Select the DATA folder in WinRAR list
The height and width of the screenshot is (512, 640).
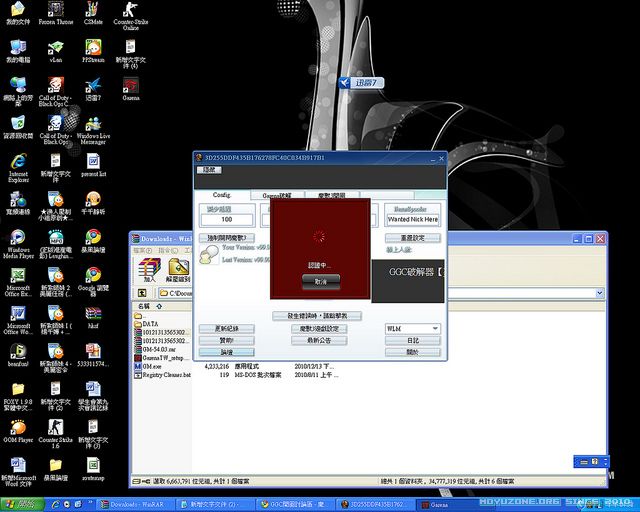(x=150, y=324)
